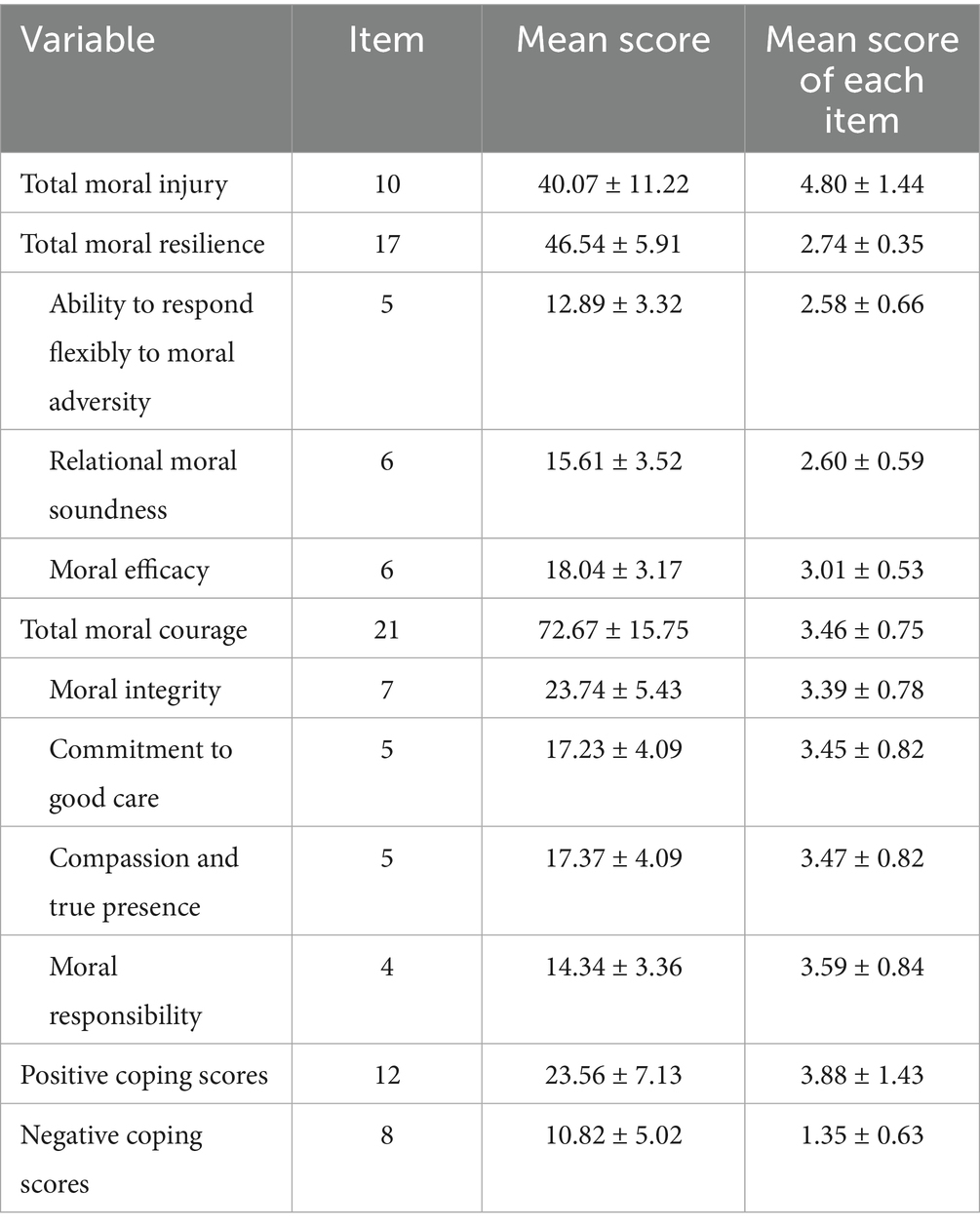Click the Total moral courage label
This screenshot has height=1230, width=980.
[134, 630]
